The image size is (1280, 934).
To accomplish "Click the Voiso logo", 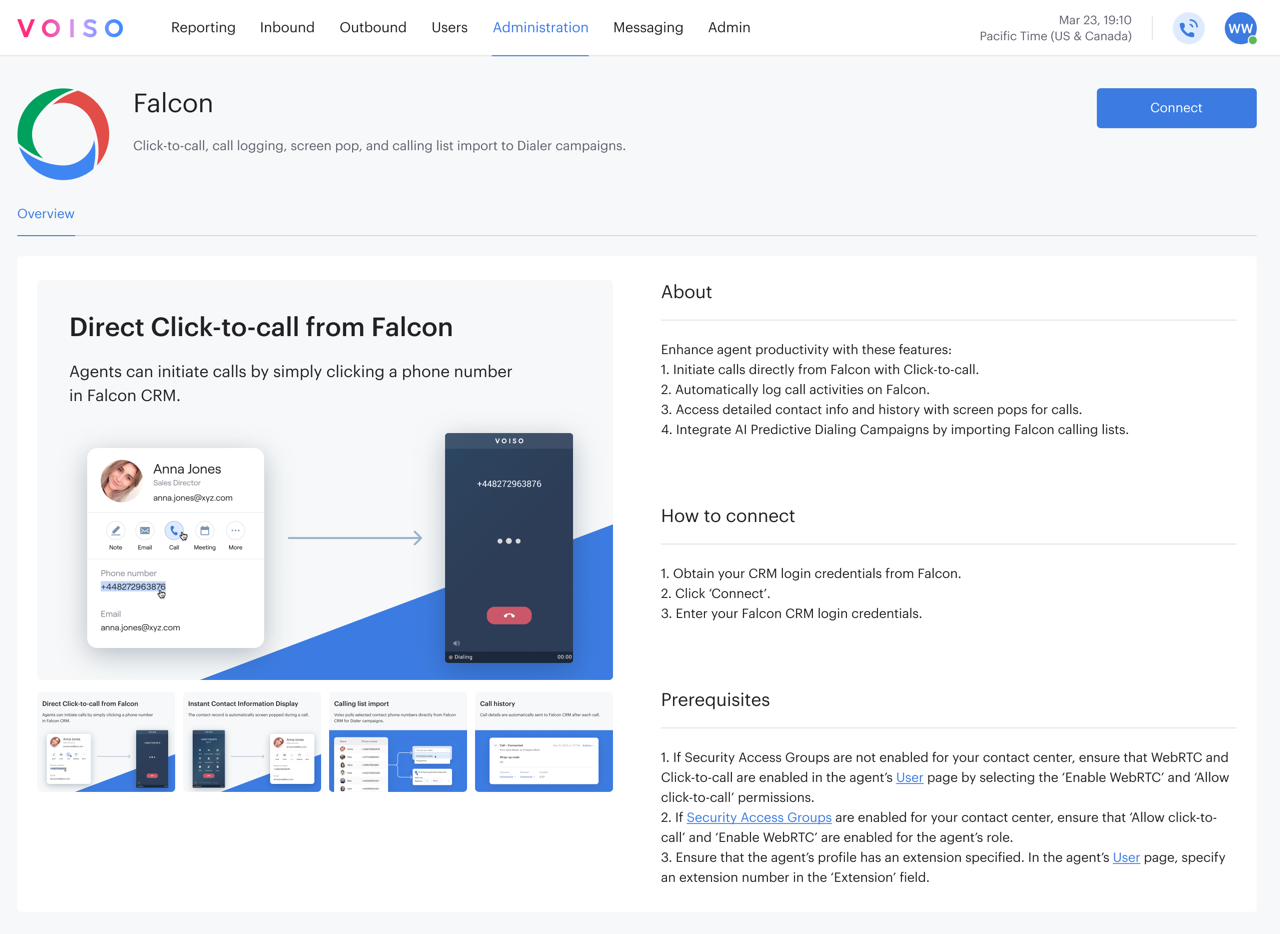I will point(70,28).
